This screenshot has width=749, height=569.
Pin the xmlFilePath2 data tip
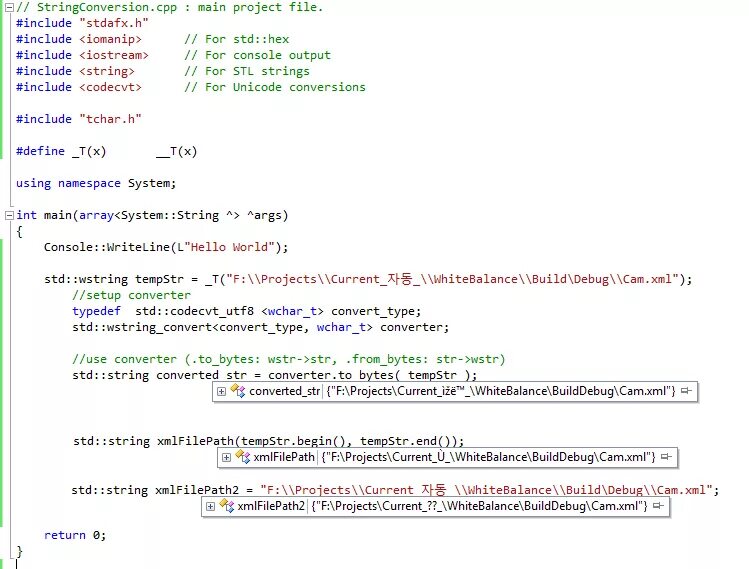(x=658, y=506)
